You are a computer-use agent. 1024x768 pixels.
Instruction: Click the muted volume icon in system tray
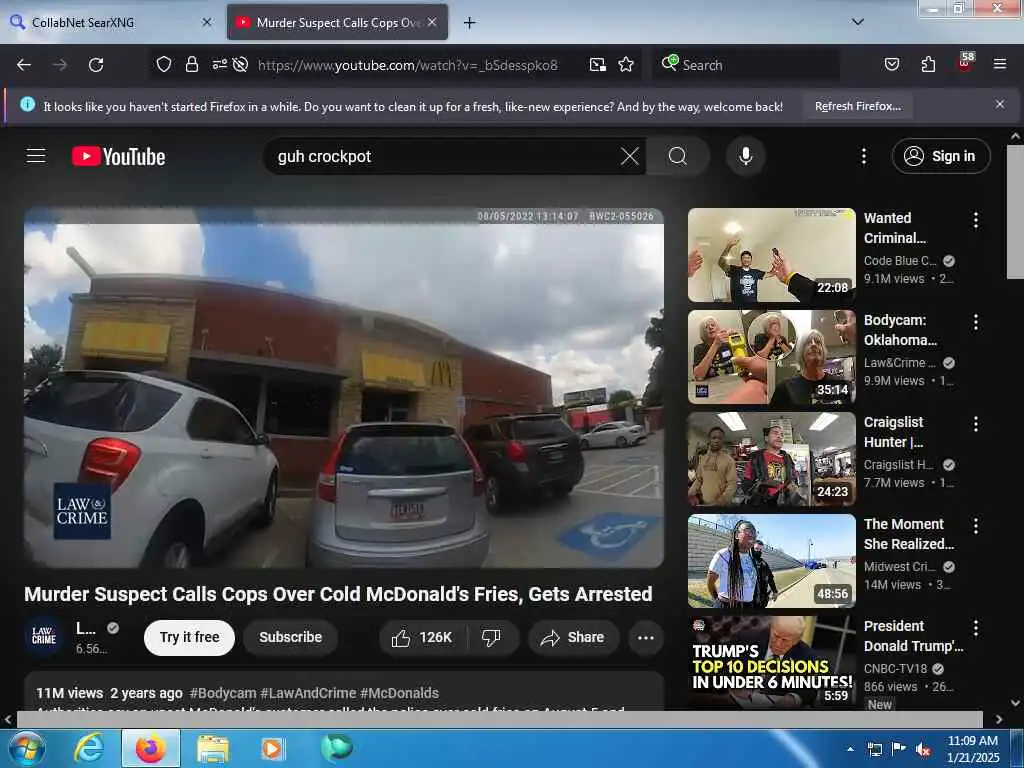(x=923, y=749)
